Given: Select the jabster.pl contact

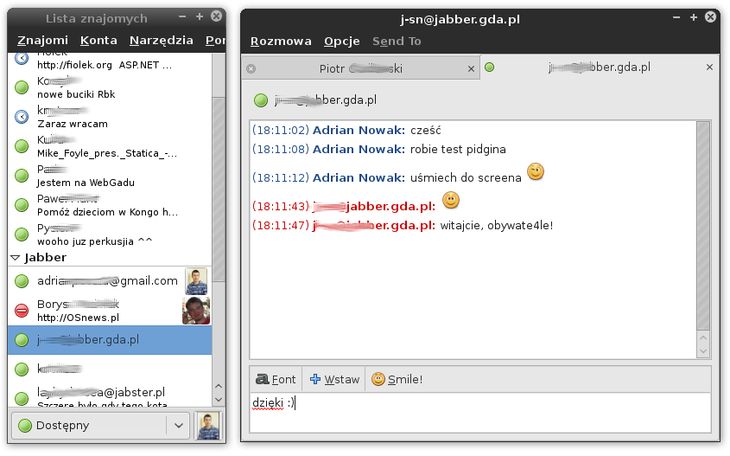Looking at the screenshot, I should click(x=110, y=395).
